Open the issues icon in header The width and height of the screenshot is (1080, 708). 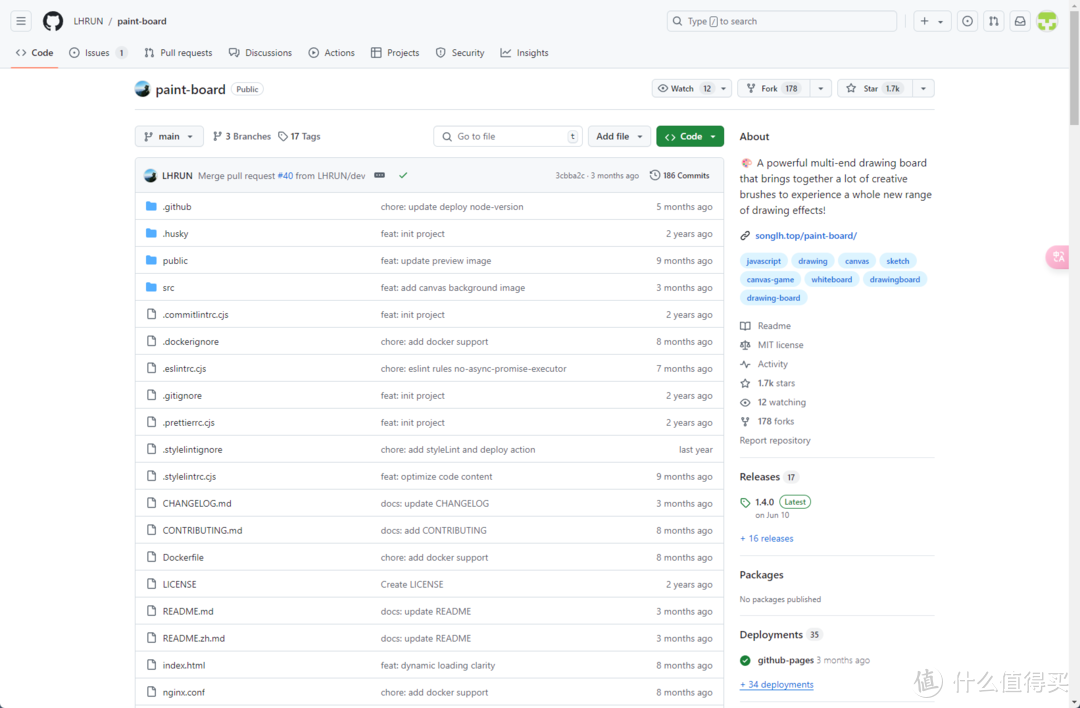point(967,21)
